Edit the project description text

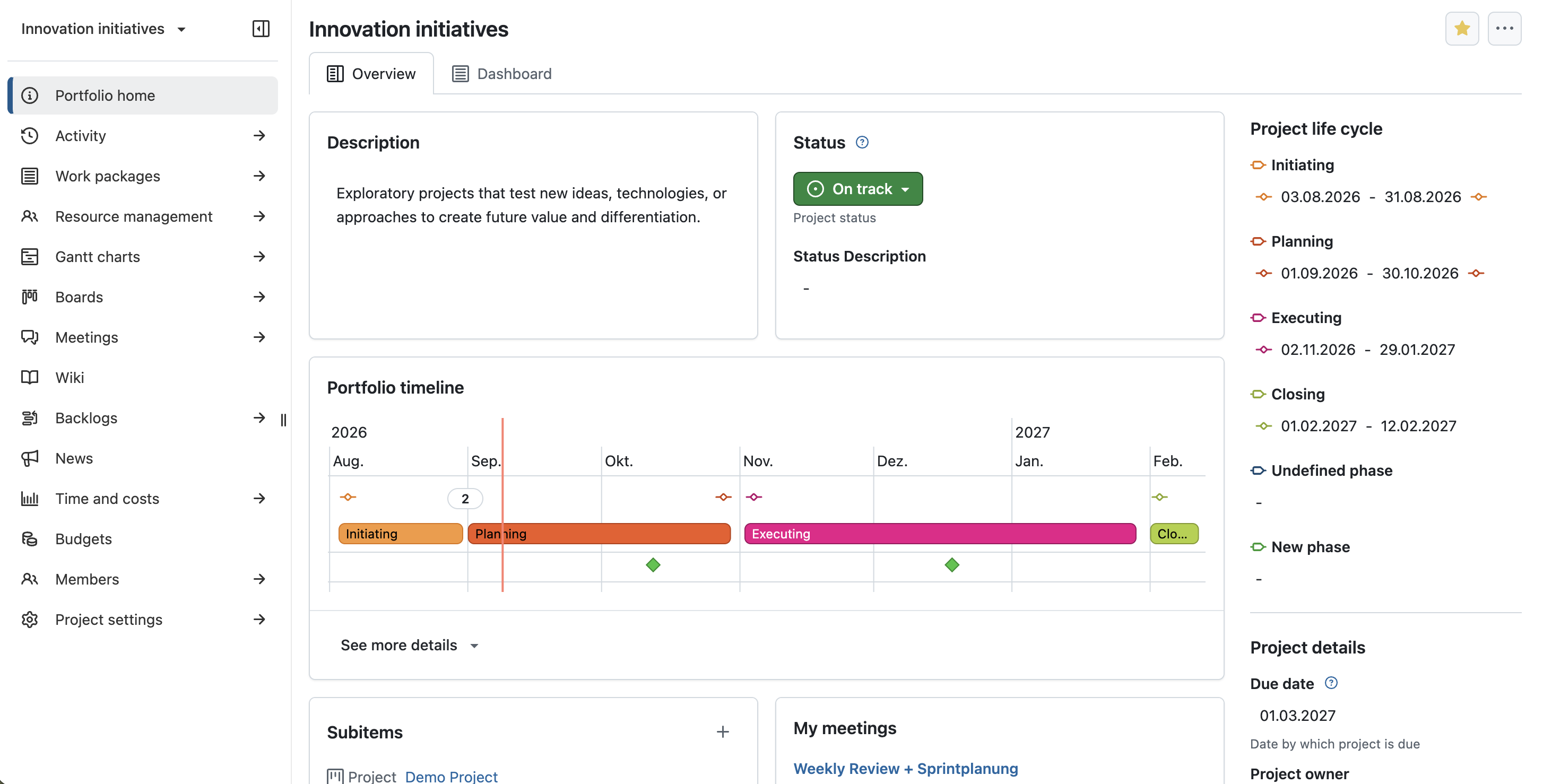click(x=531, y=205)
